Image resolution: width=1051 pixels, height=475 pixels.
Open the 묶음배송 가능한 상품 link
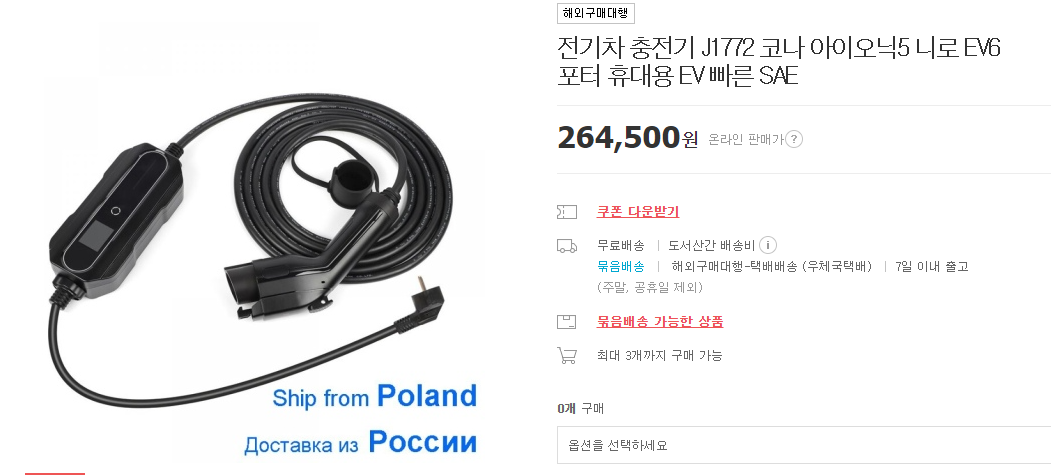coord(660,322)
